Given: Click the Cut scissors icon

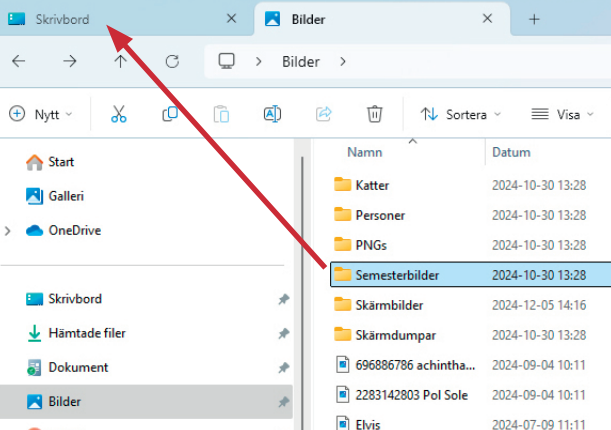Looking at the screenshot, I should [119, 114].
